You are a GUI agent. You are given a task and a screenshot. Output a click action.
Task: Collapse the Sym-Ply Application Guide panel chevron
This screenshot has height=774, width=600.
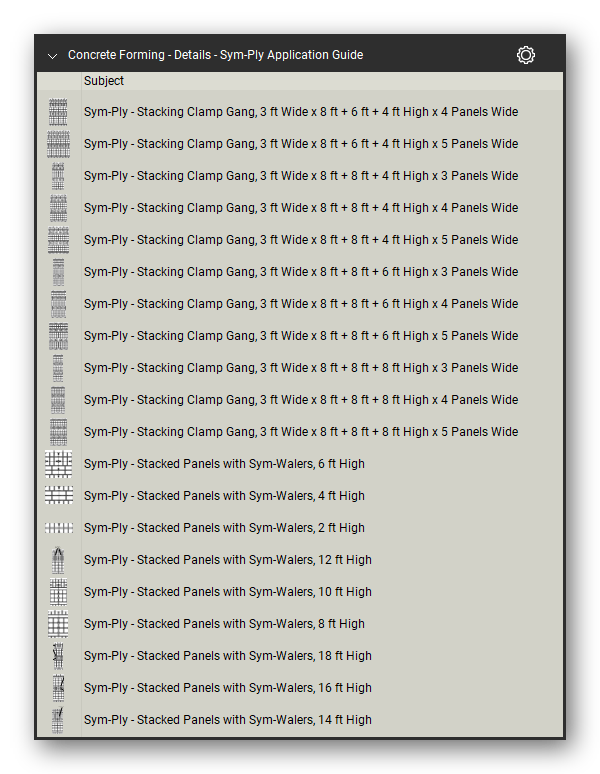point(52,56)
